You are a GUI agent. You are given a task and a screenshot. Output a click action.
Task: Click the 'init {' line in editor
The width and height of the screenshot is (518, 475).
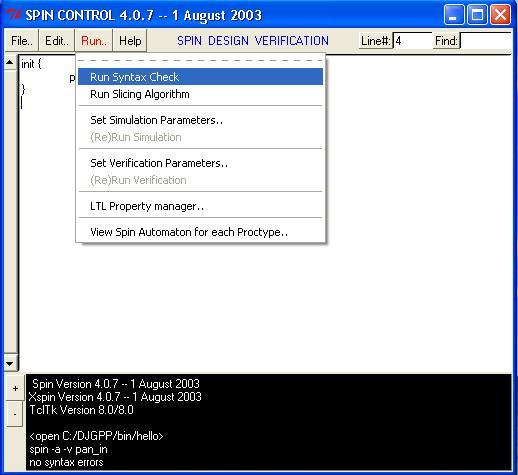pyautogui.click(x=31, y=64)
